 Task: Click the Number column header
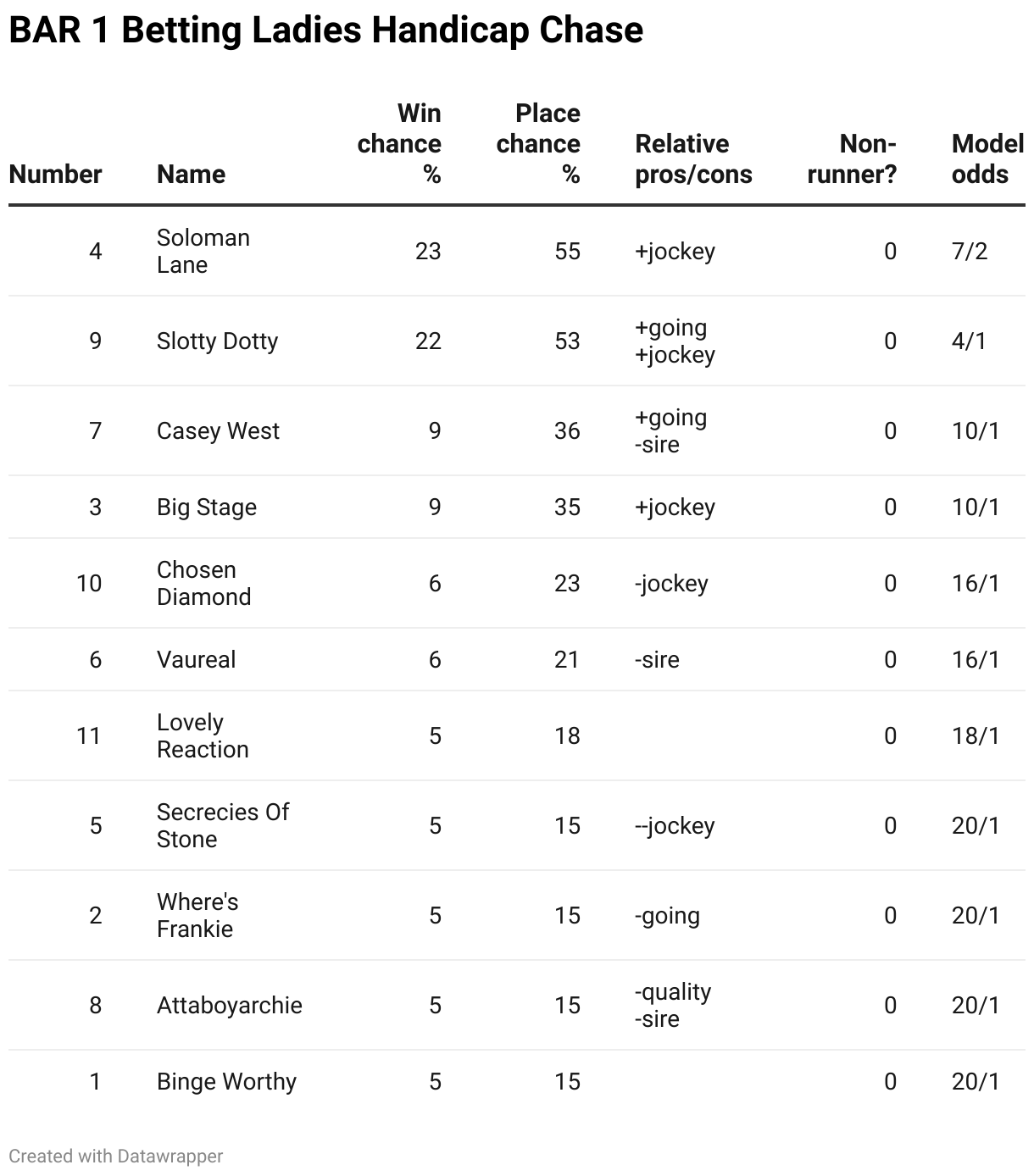pyautogui.click(x=55, y=174)
